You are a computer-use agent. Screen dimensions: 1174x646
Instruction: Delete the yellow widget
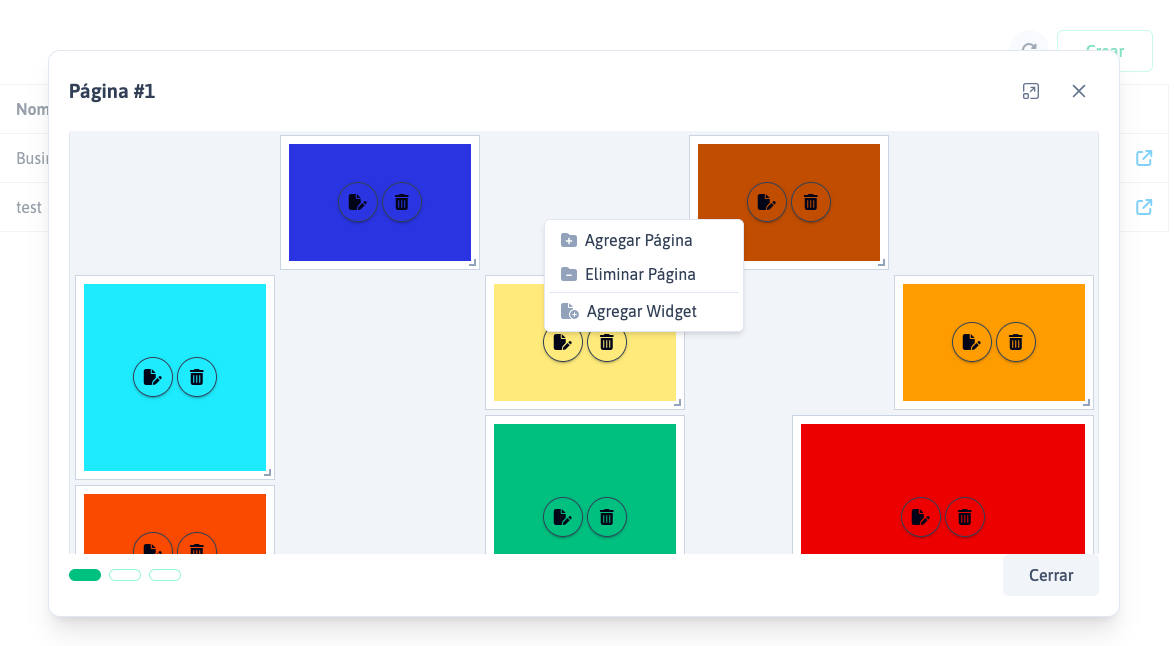[x=607, y=343]
